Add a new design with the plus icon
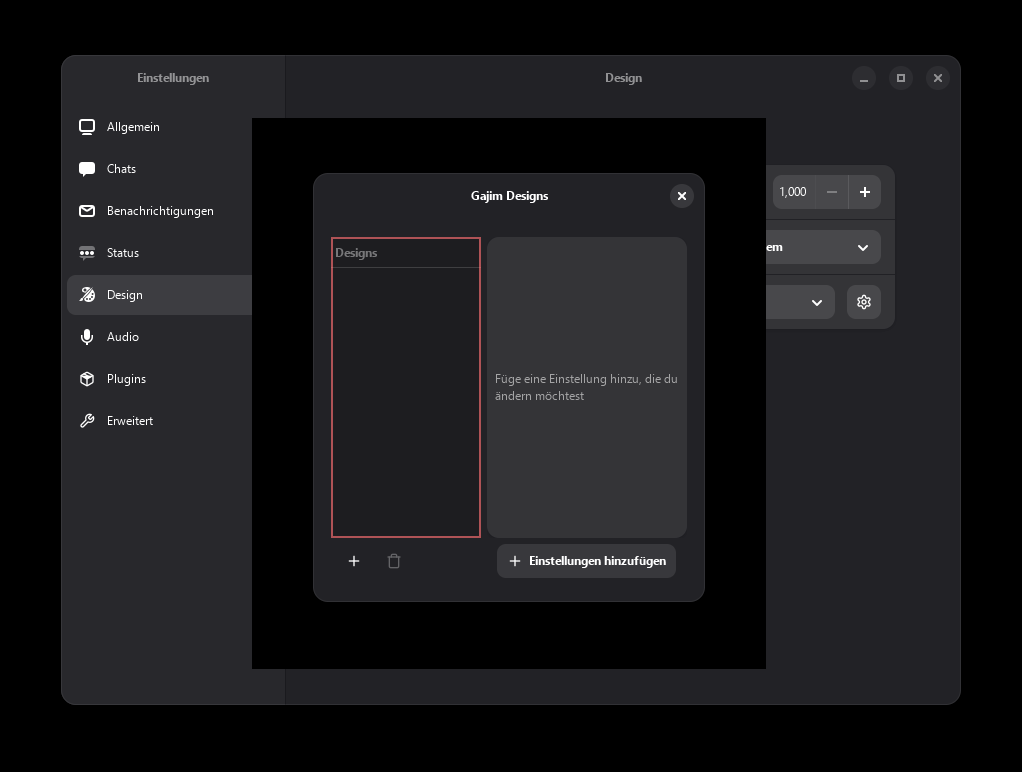Image resolution: width=1022 pixels, height=772 pixels. (x=353, y=561)
